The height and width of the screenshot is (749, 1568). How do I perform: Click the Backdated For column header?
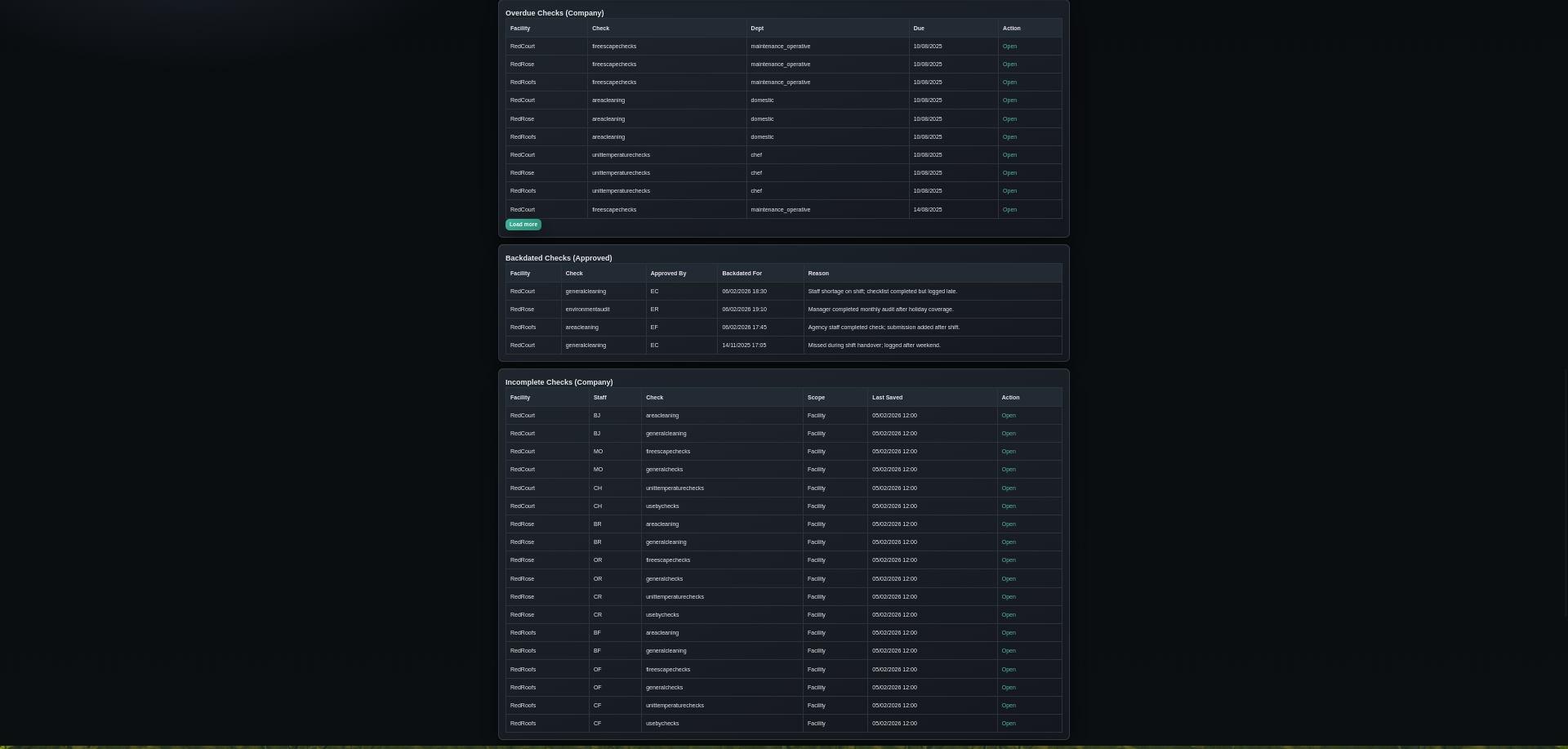coord(742,274)
